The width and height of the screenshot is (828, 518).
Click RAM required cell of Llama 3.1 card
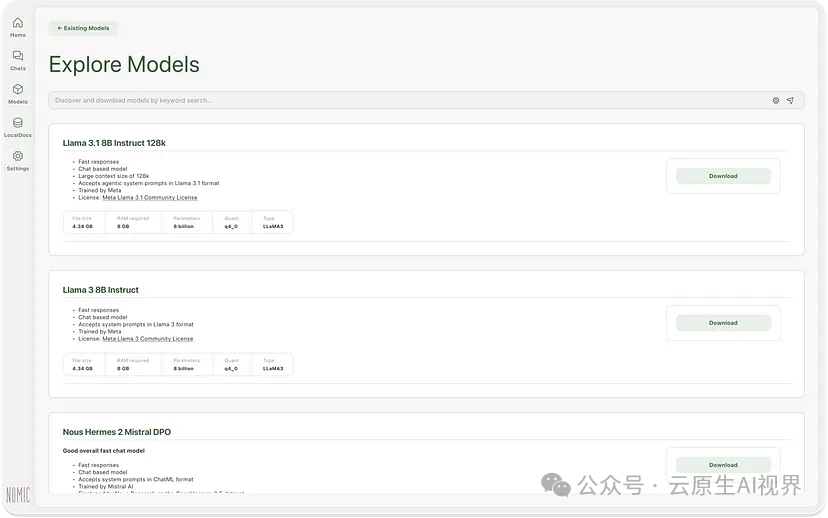click(133, 222)
